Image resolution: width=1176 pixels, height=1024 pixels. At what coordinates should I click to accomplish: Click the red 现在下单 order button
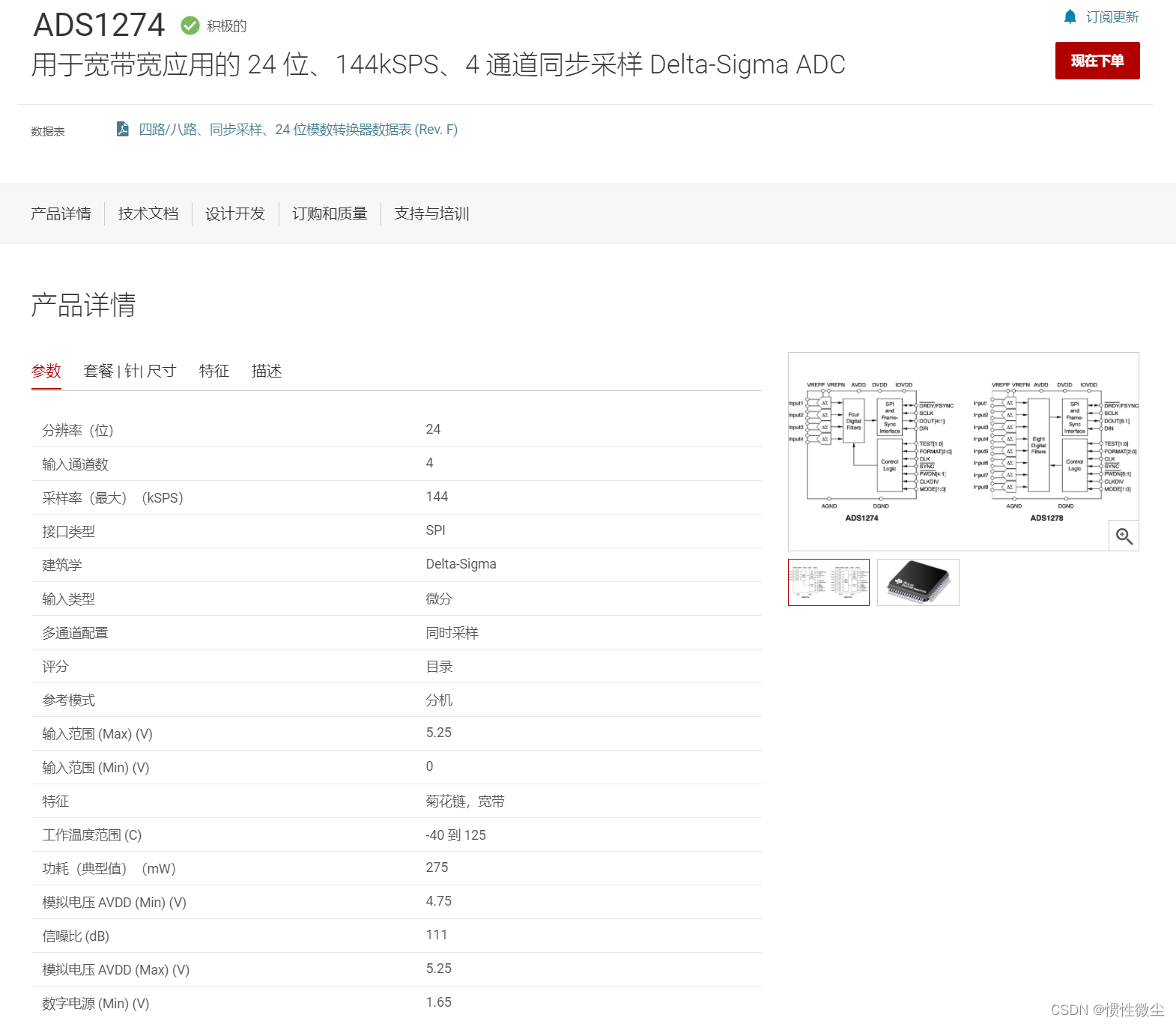pyautogui.click(x=1097, y=61)
